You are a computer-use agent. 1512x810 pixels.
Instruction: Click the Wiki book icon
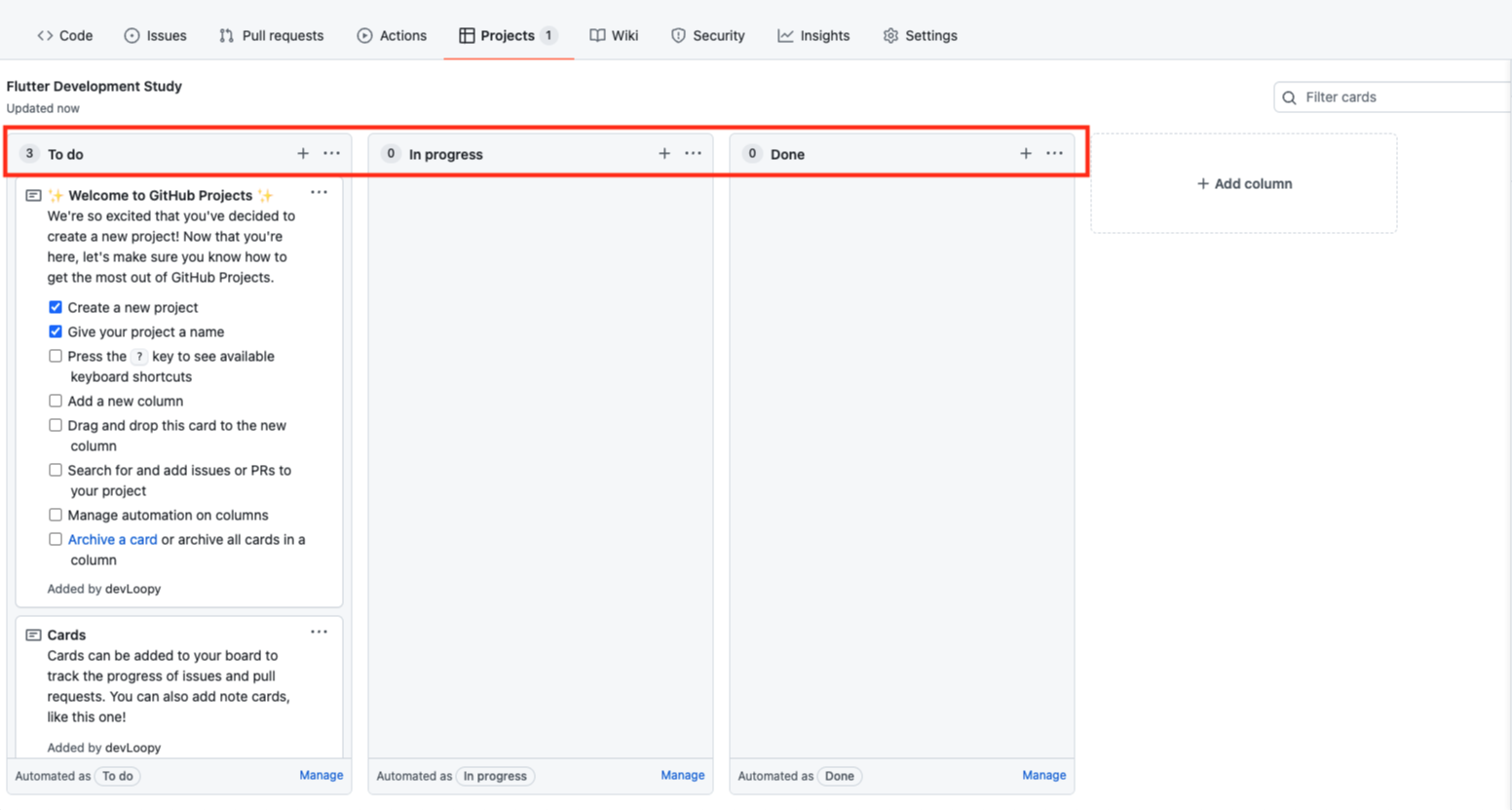pyautogui.click(x=597, y=35)
